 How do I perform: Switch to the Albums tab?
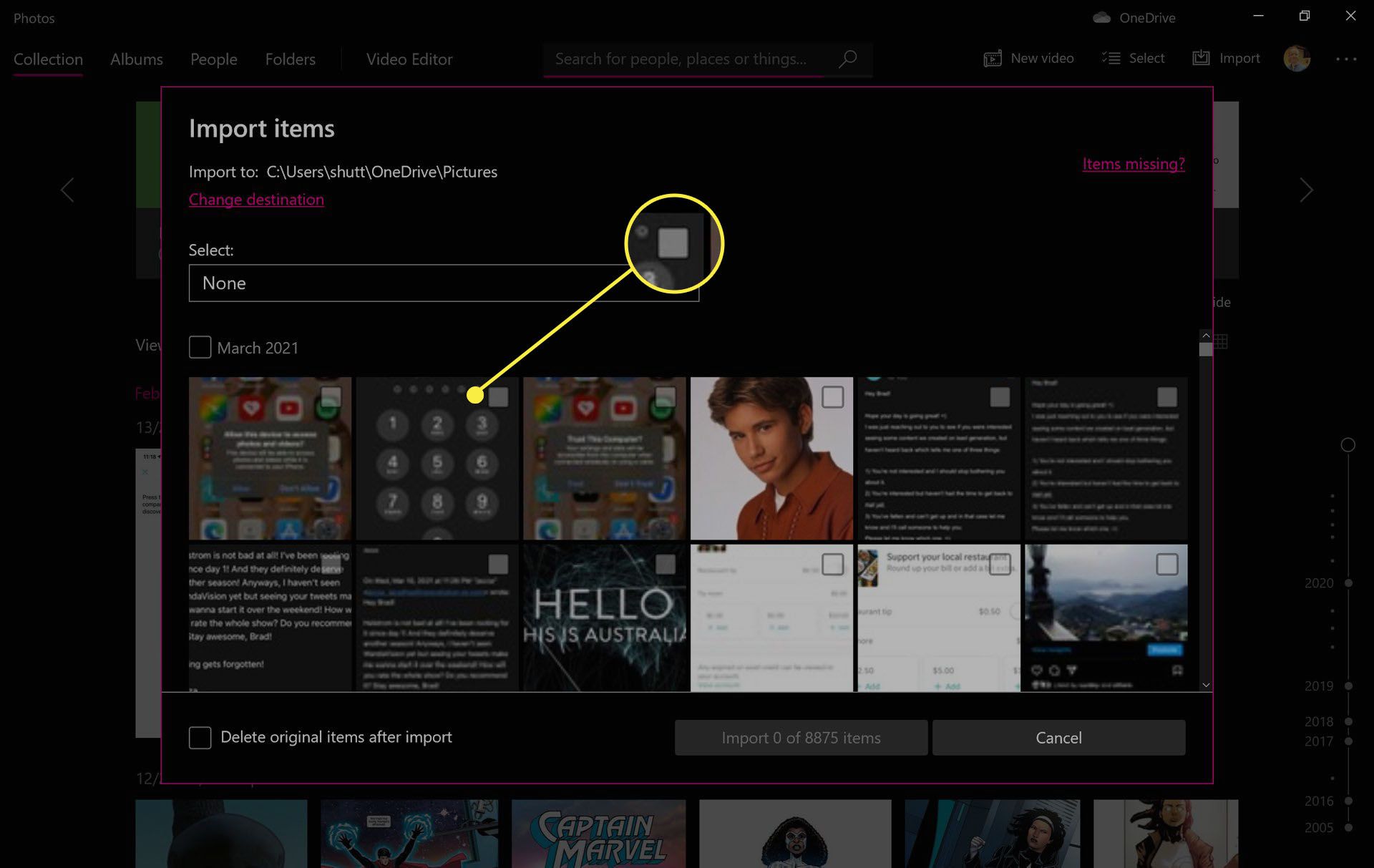click(136, 58)
